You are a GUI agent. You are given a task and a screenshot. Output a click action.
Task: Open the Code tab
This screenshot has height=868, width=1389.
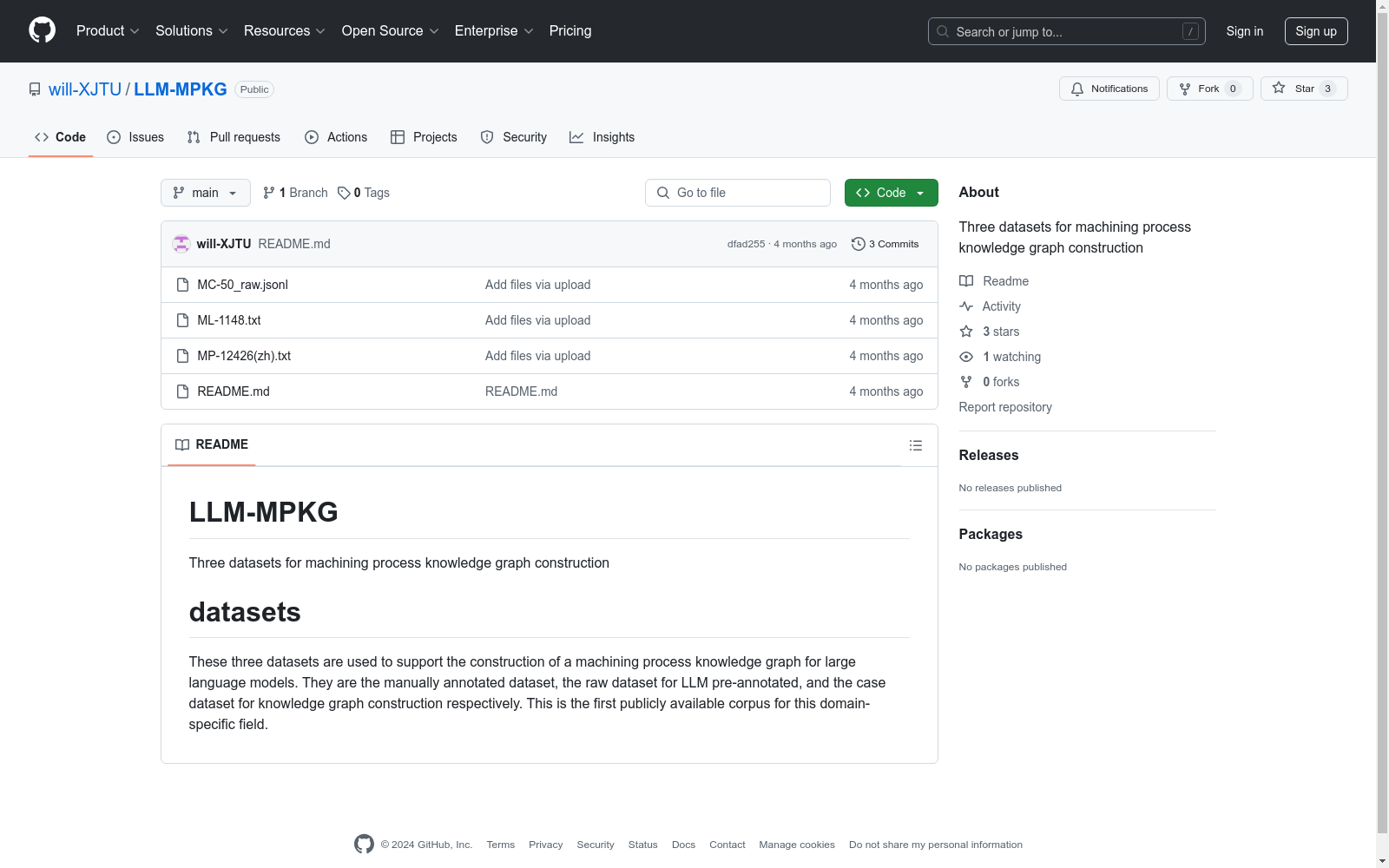pos(61,137)
